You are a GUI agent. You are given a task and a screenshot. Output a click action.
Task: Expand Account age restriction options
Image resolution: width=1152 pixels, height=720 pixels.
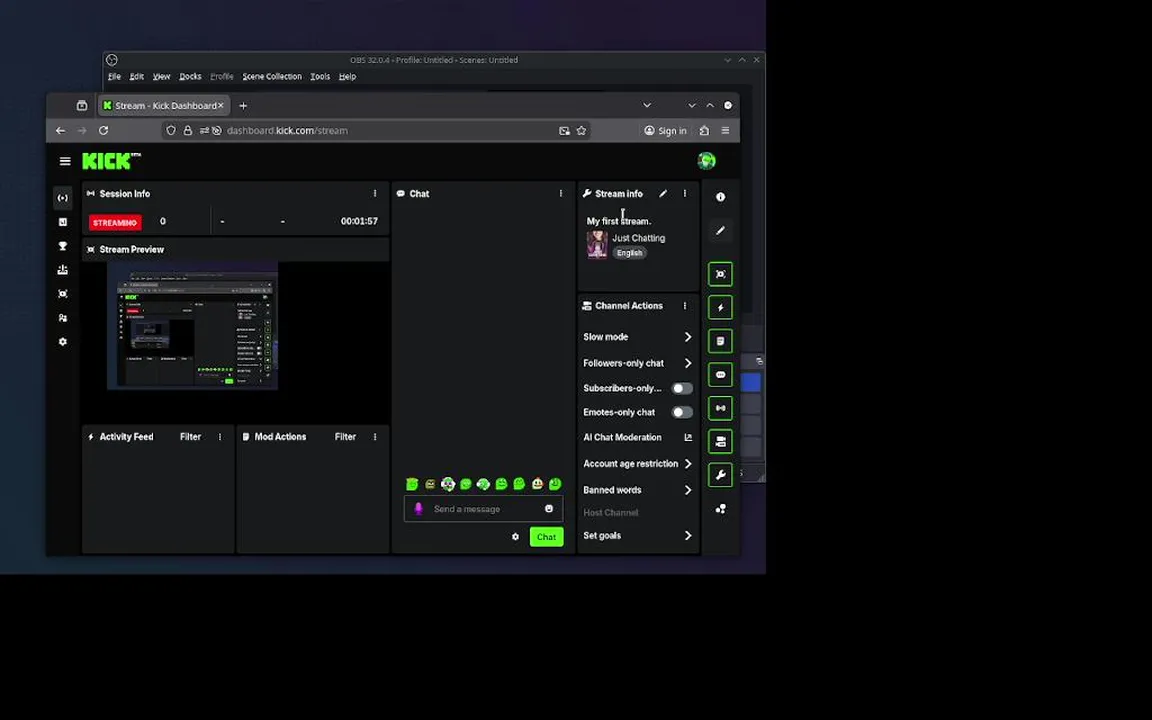tap(638, 464)
